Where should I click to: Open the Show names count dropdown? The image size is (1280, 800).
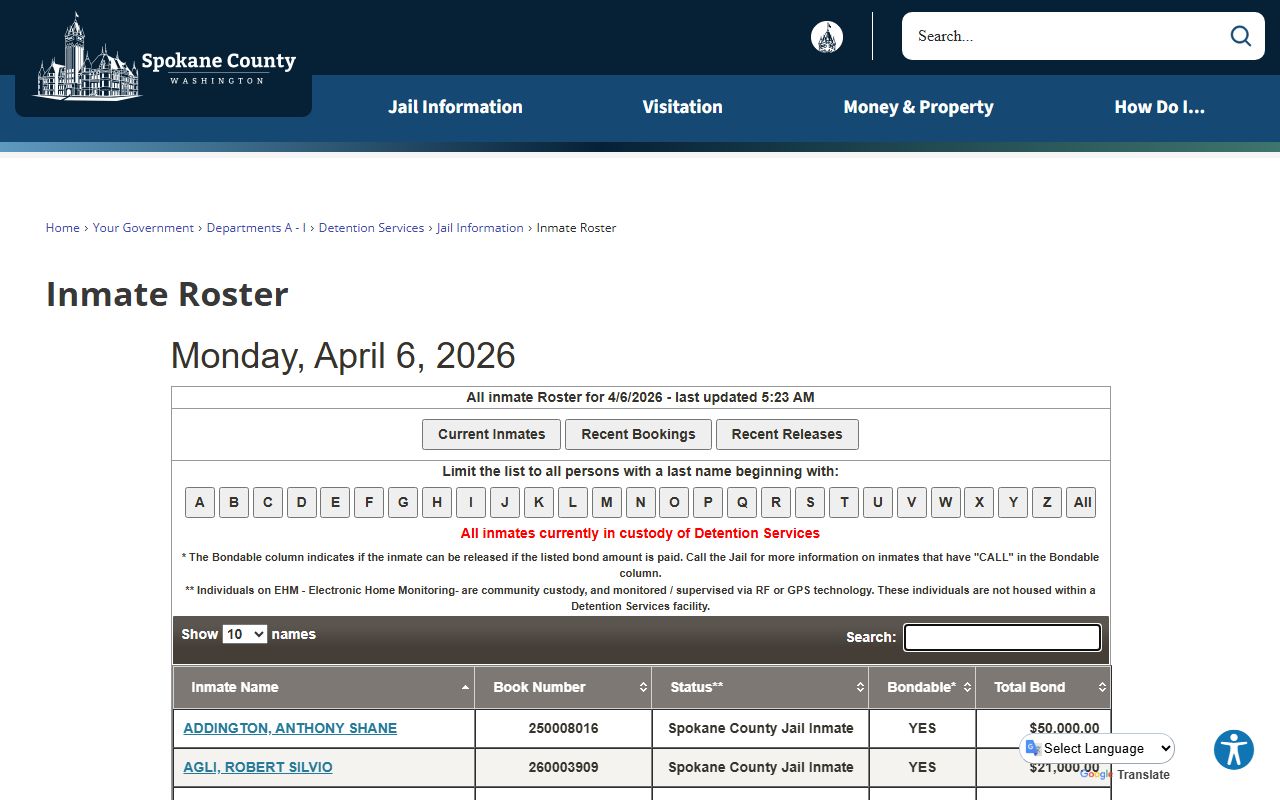click(244, 634)
